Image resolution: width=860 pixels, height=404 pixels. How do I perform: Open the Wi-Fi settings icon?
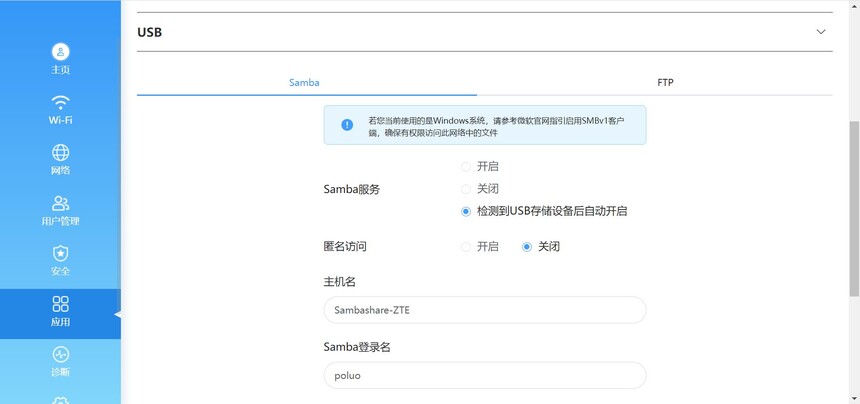60,102
